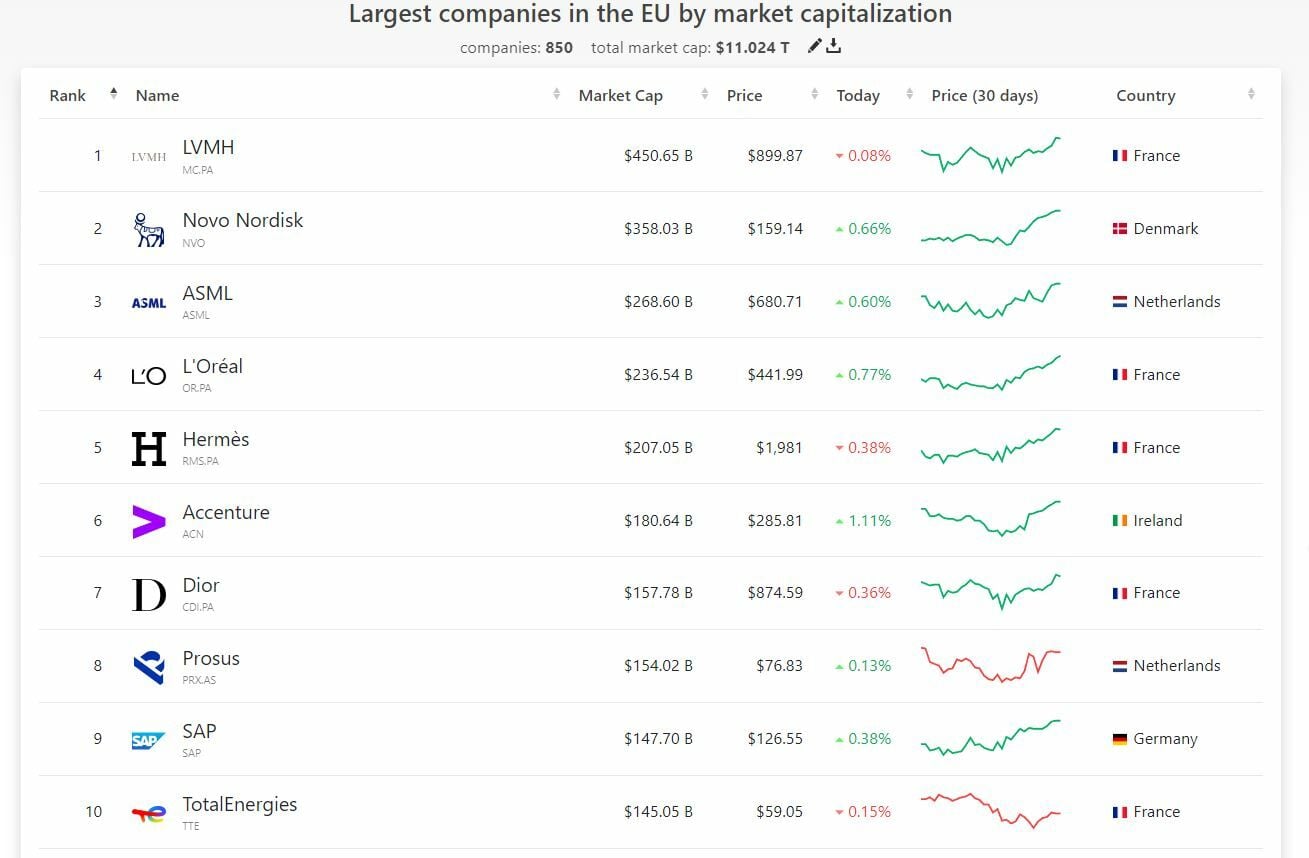The height and width of the screenshot is (858, 1309).
Task: Click the LVMH company logo
Action: tap(149, 156)
